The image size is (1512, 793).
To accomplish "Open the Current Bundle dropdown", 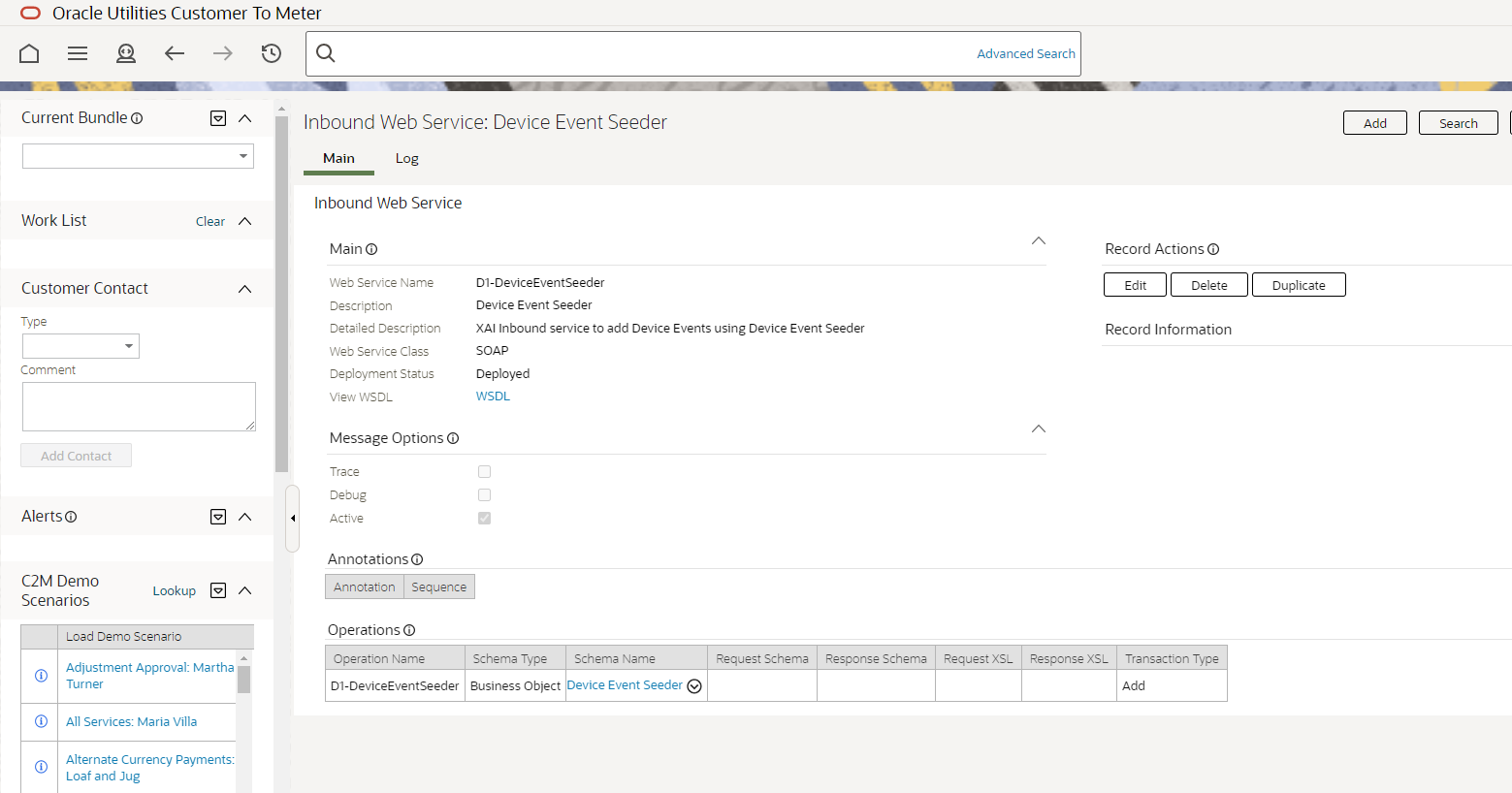I will click(138, 156).
